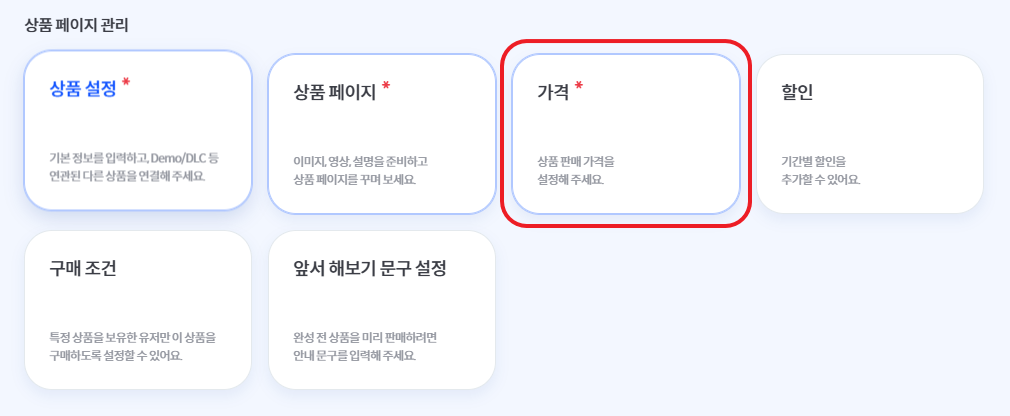Open the 할인 card
The height and width of the screenshot is (416, 1010).
click(x=870, y=134)
